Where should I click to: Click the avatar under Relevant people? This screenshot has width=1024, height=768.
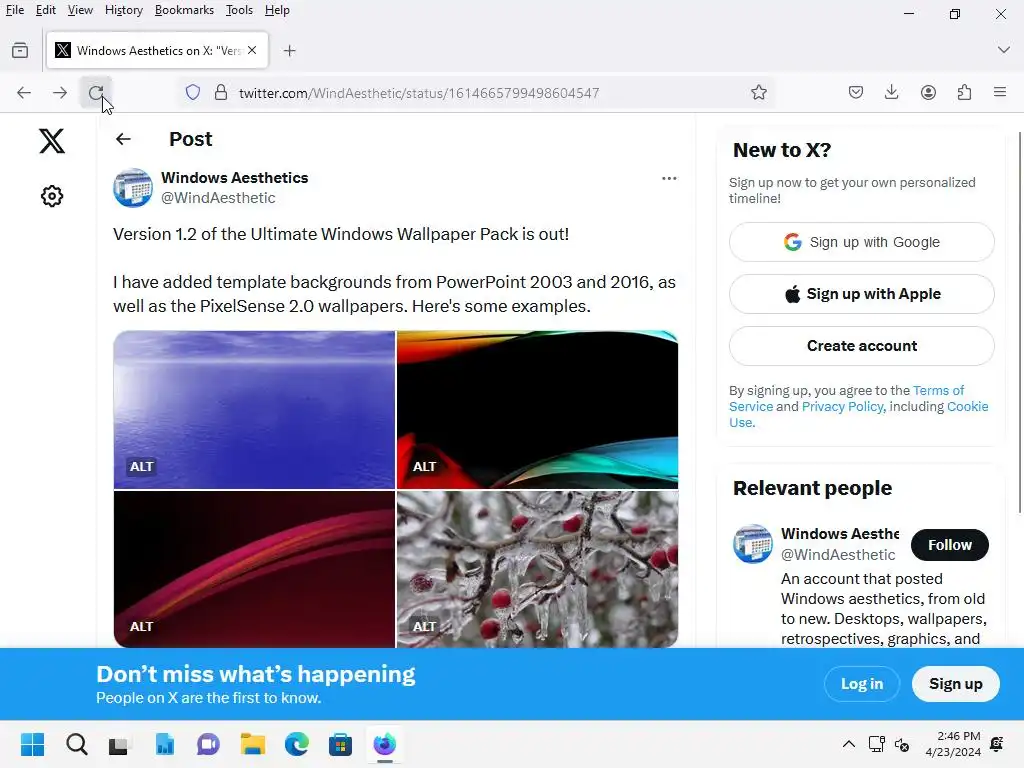pyautogui.click(x=752, y=543)
